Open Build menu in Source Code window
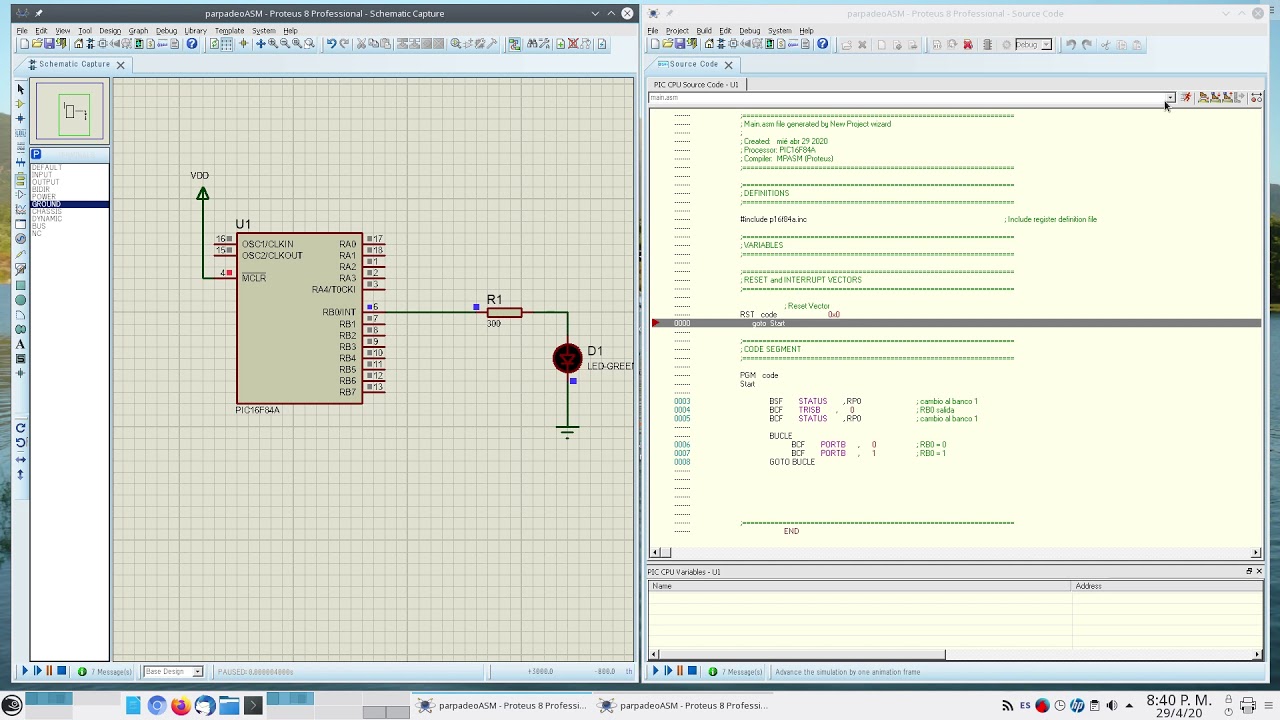The height and width of the screenshot is (720, 1280). click(704, 31)
